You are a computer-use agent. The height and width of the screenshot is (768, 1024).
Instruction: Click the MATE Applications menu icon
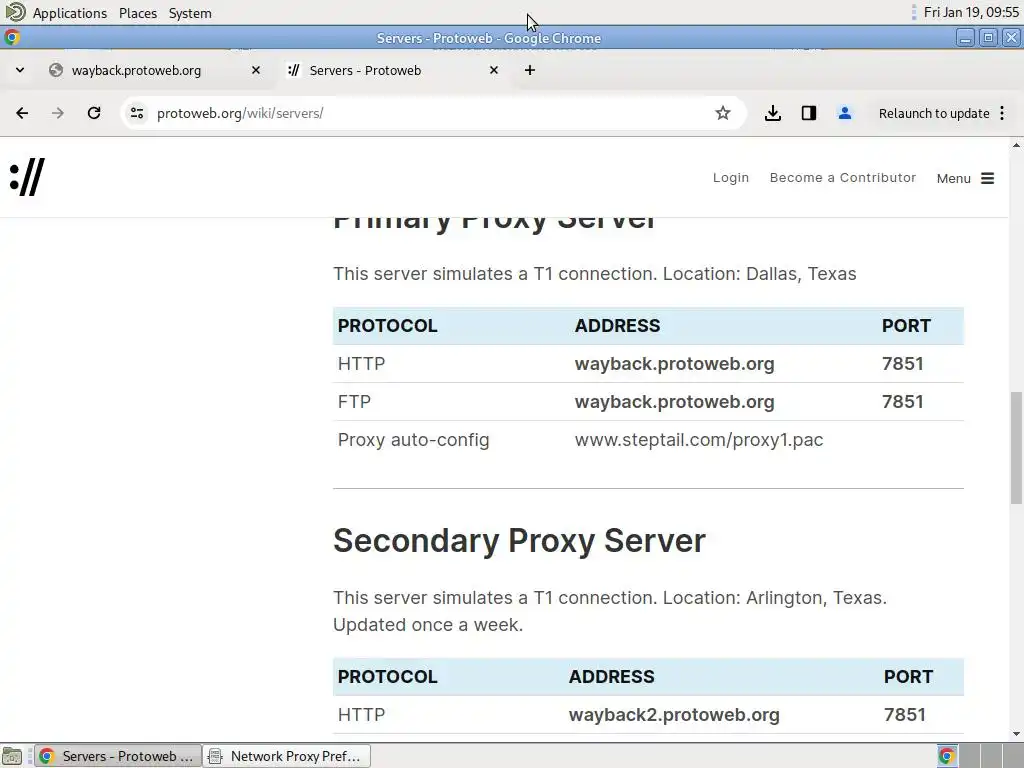tap(15, 12)
